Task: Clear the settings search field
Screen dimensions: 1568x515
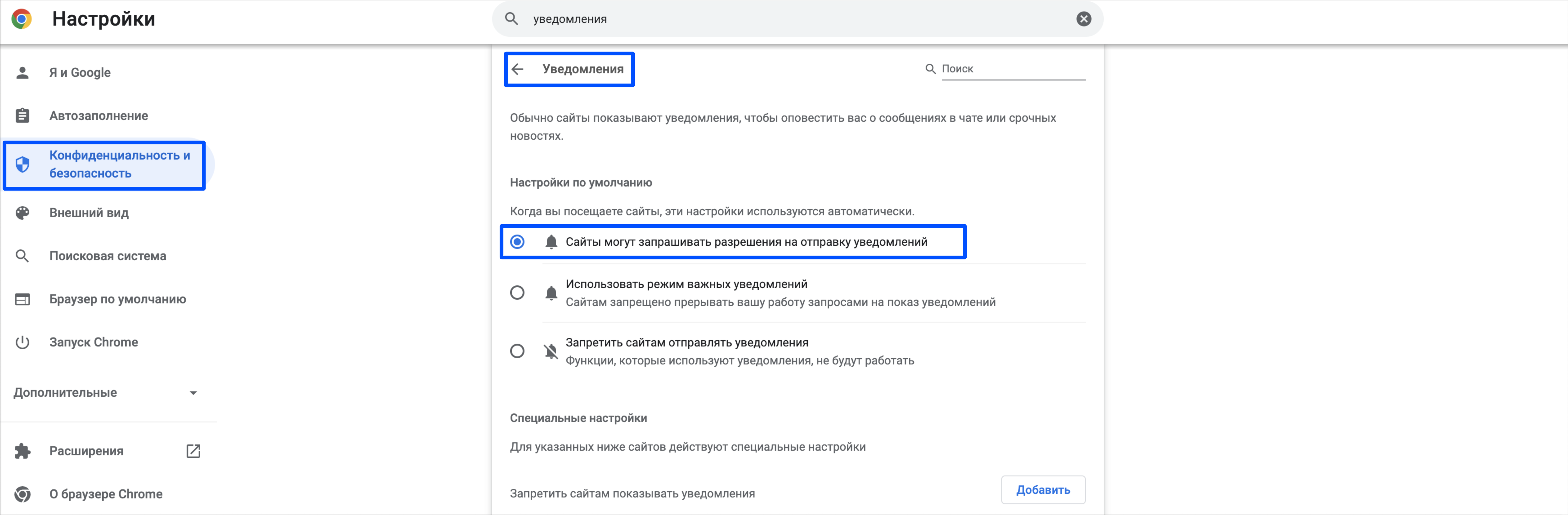Action: point(1084,19)
